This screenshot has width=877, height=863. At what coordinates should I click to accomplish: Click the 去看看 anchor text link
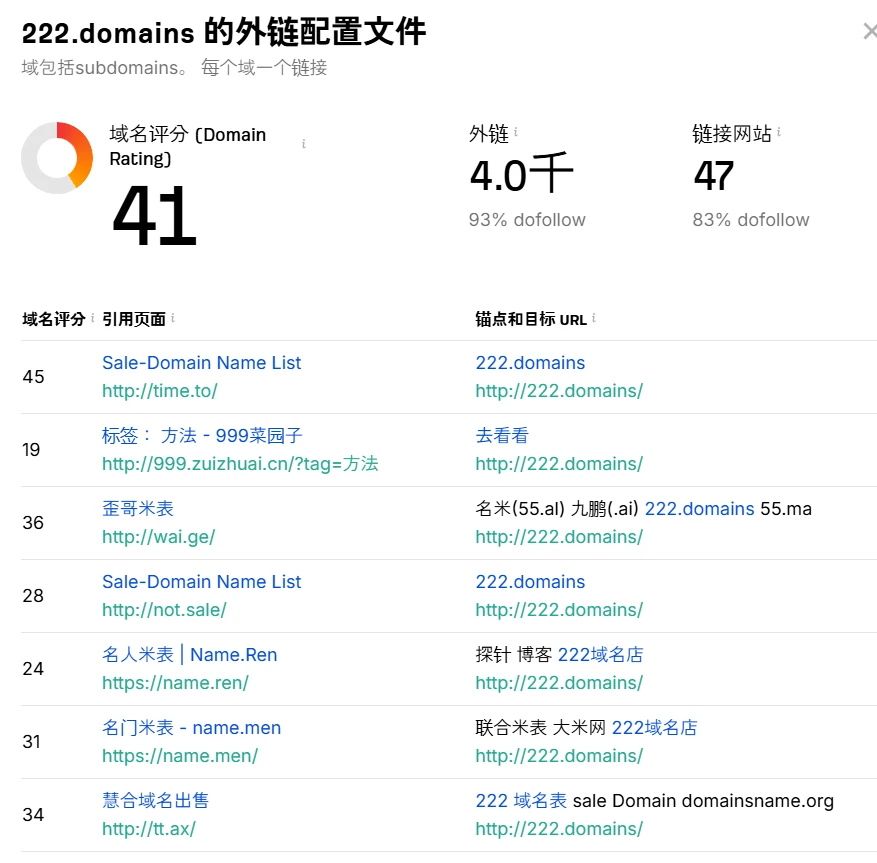pyautogui.click(x=502, y=436)
